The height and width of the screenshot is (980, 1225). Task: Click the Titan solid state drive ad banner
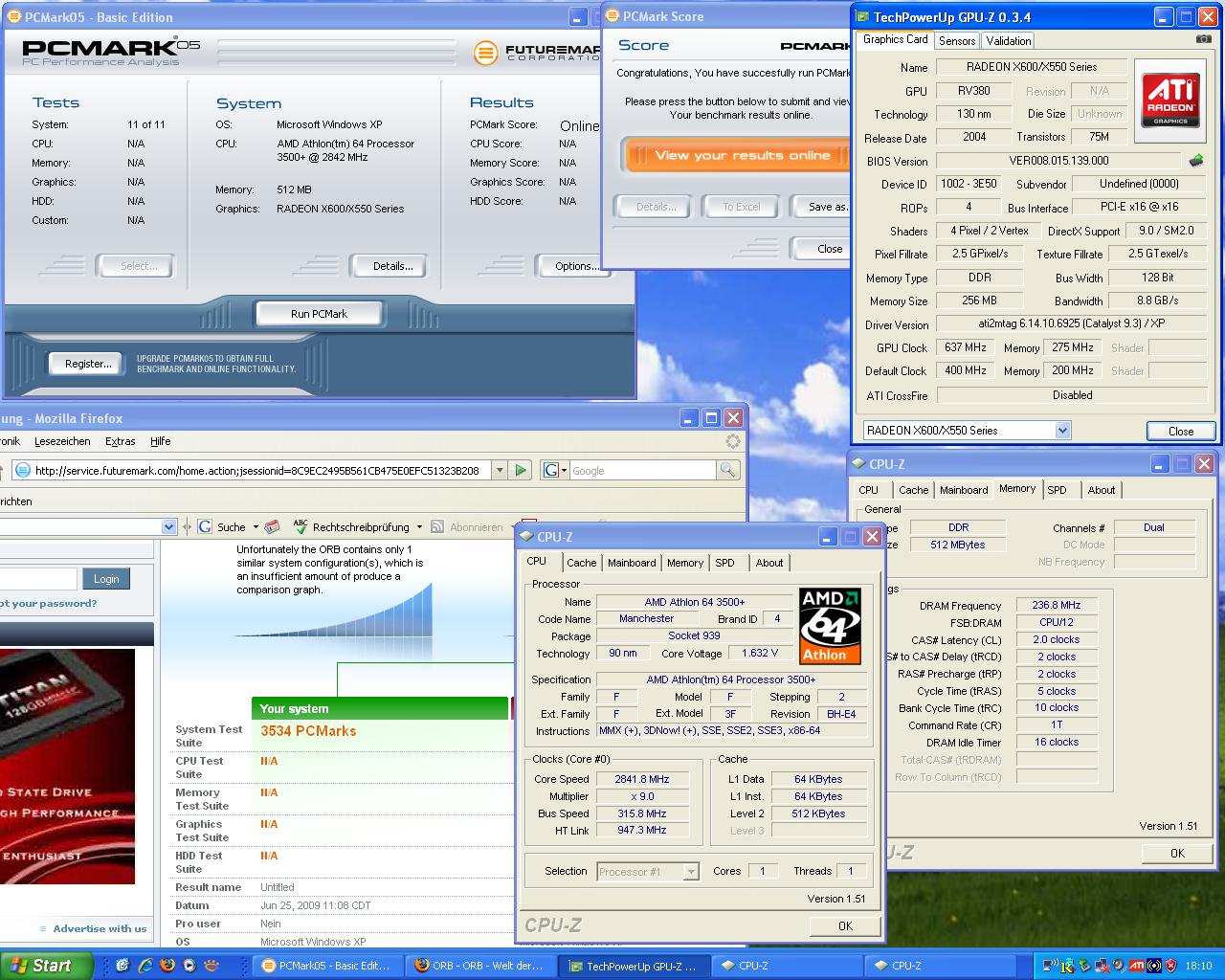(67, 766)
